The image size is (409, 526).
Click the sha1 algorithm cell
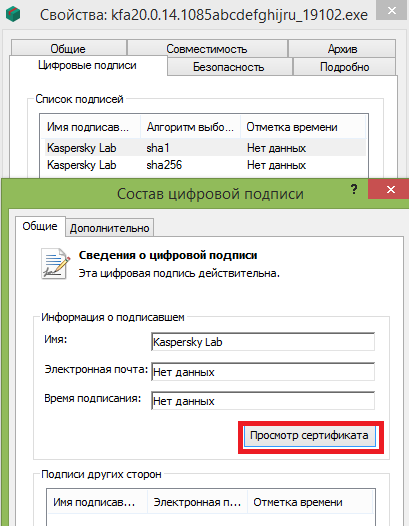(x=158, y=148)
